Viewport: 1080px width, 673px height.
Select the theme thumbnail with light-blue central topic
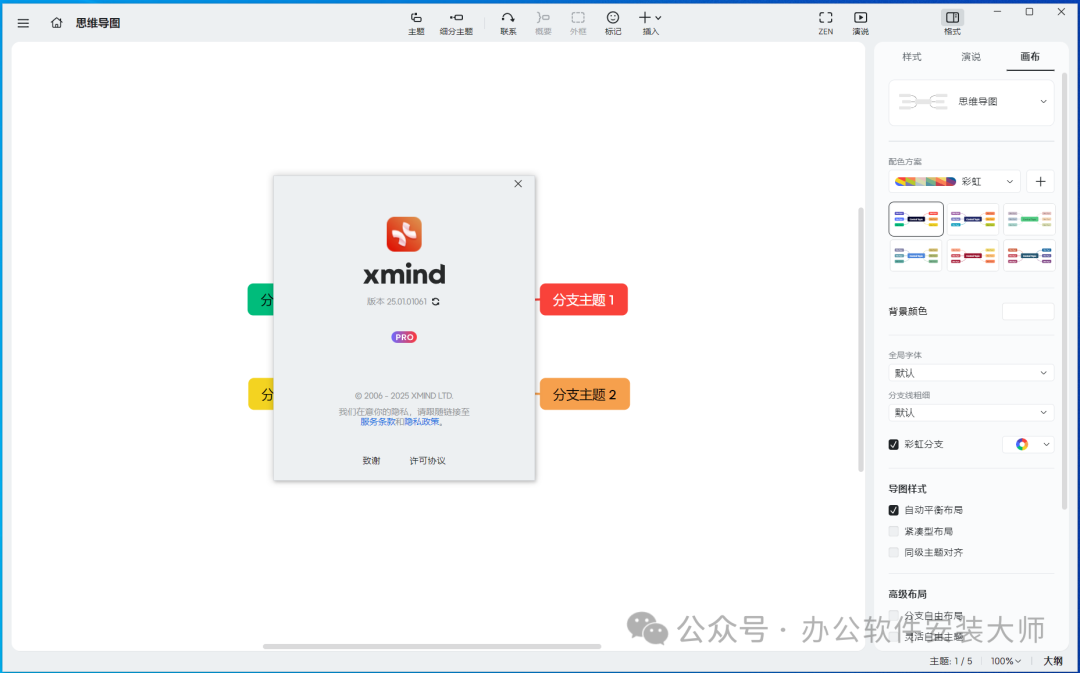coord(916,256)
